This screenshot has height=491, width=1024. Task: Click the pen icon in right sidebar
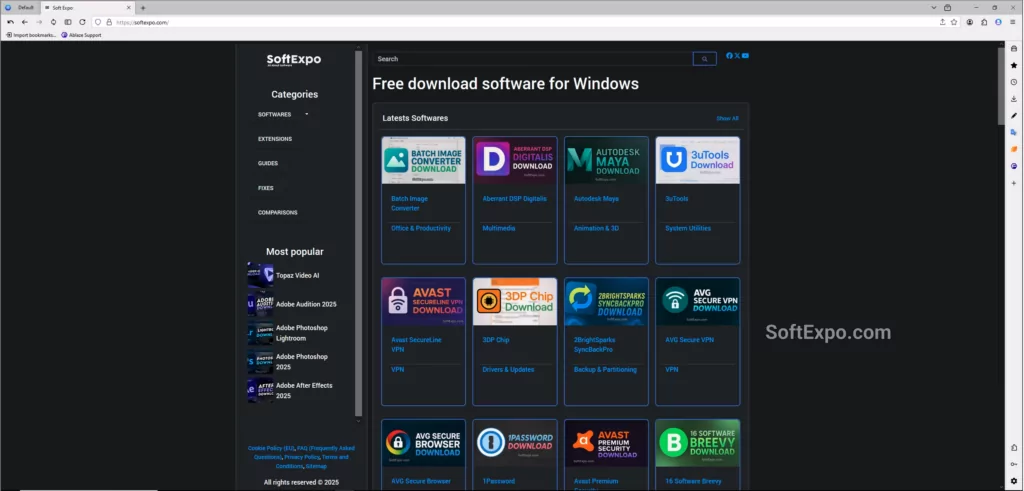coord(1014,116)
